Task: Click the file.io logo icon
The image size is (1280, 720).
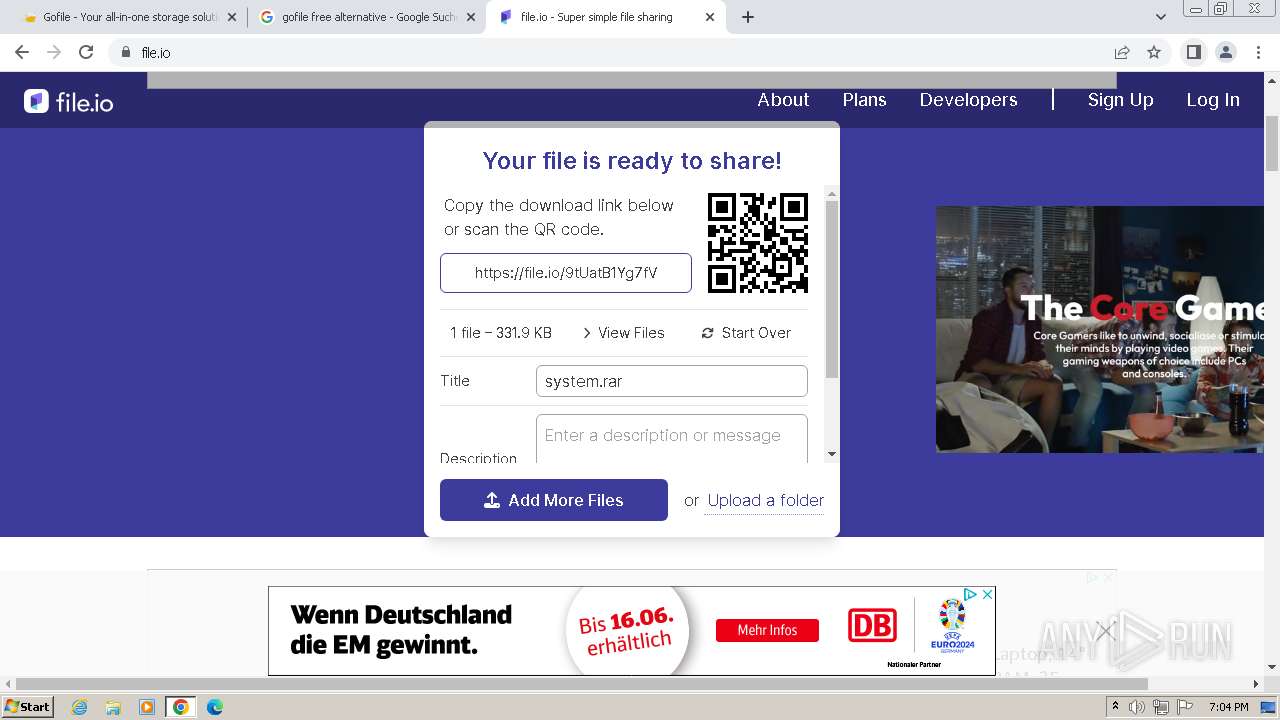Action: click(x=36, y=101)
